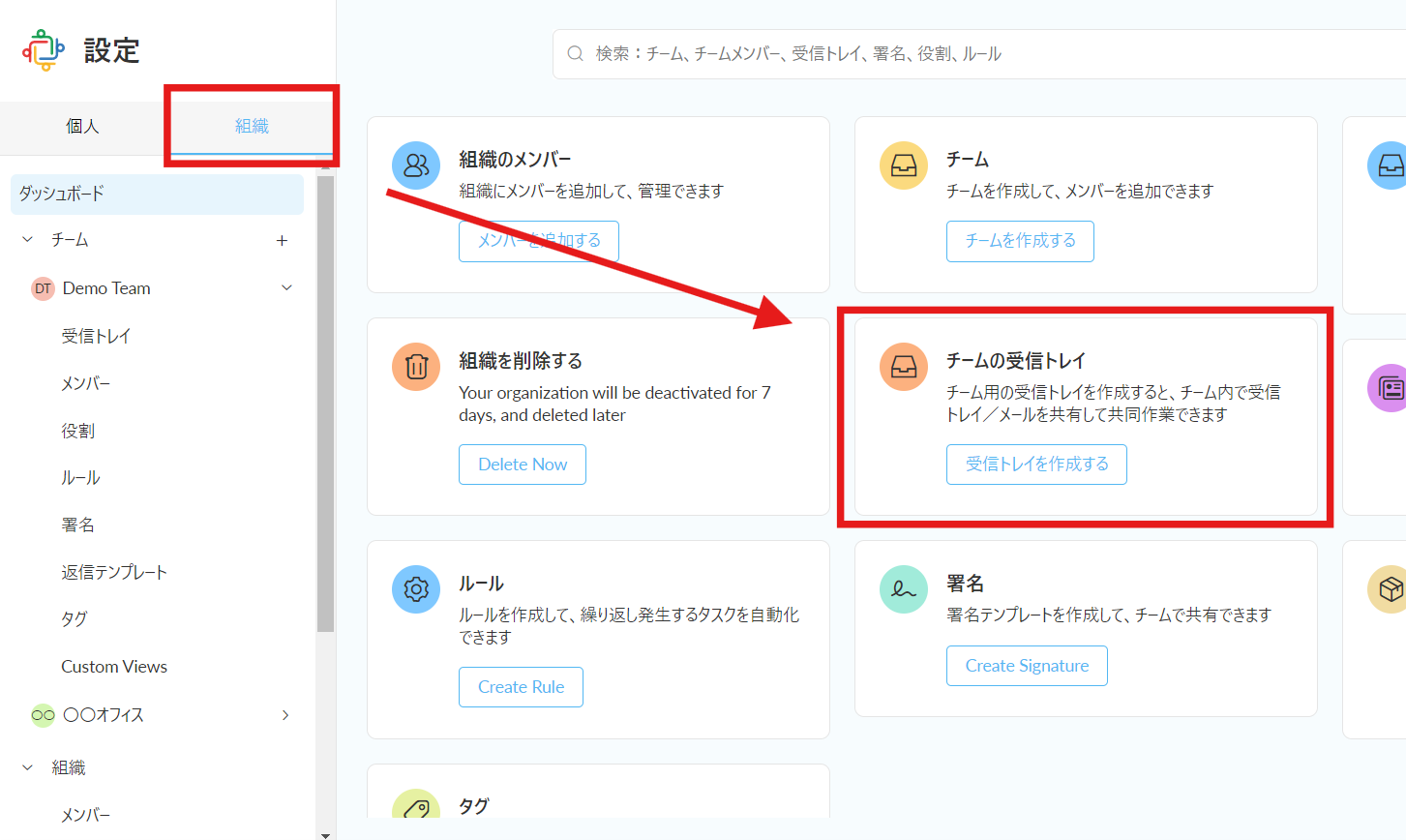Open 役割 in the sidebar
This screenshot has height=840, width=1406.
pyautogui.click(x=78, y=431)
